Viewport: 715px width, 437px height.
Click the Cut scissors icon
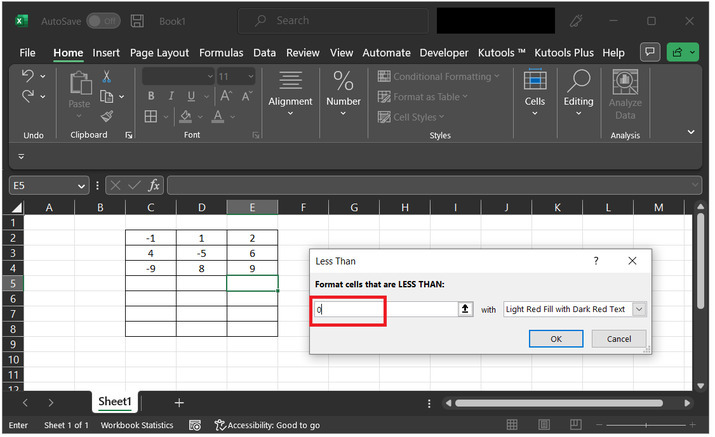(107, 76)
